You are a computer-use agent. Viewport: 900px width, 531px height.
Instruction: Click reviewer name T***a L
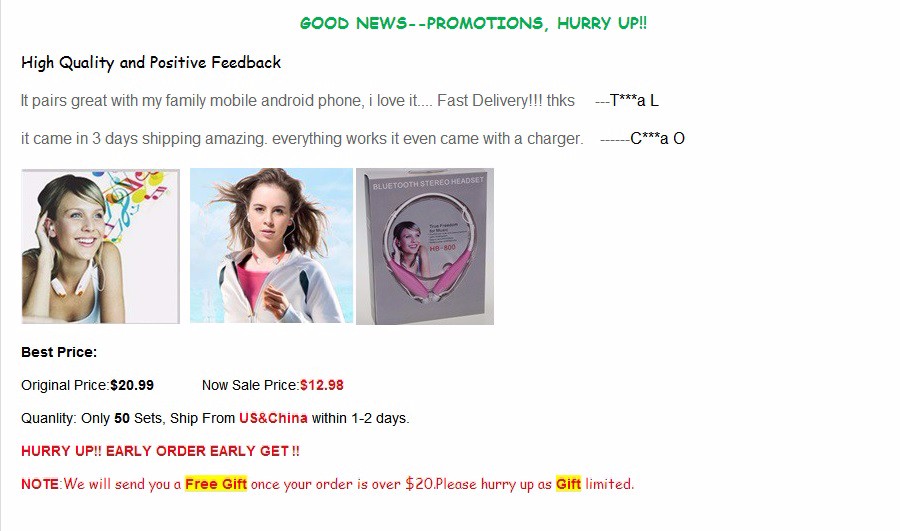coord(634,101)
